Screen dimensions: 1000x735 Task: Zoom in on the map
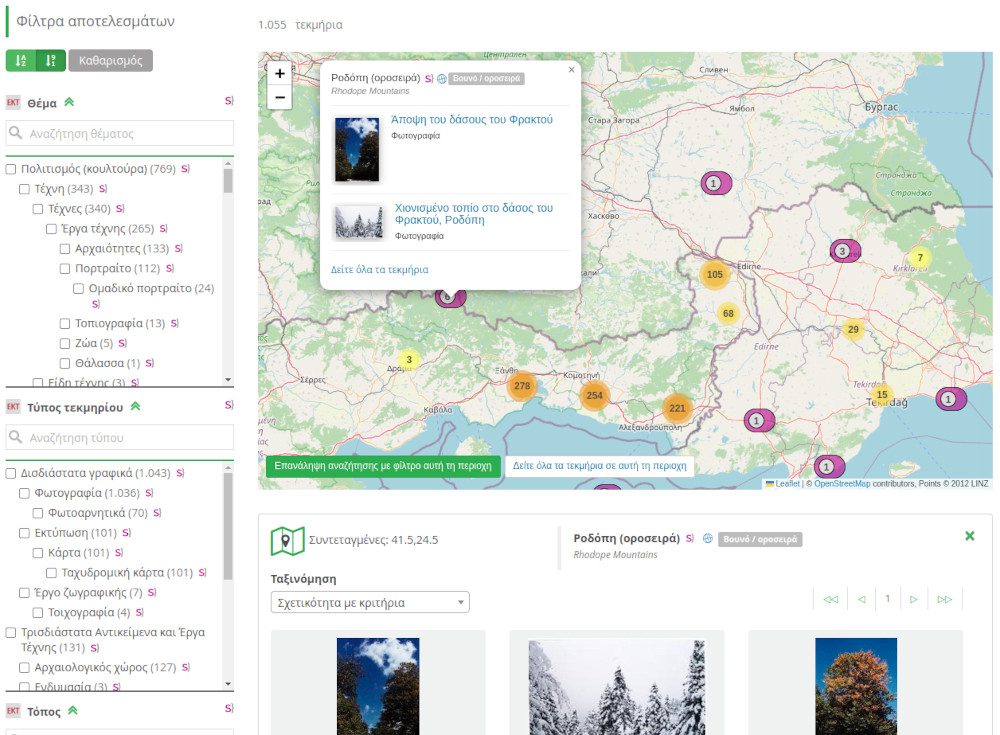[280, 73]
